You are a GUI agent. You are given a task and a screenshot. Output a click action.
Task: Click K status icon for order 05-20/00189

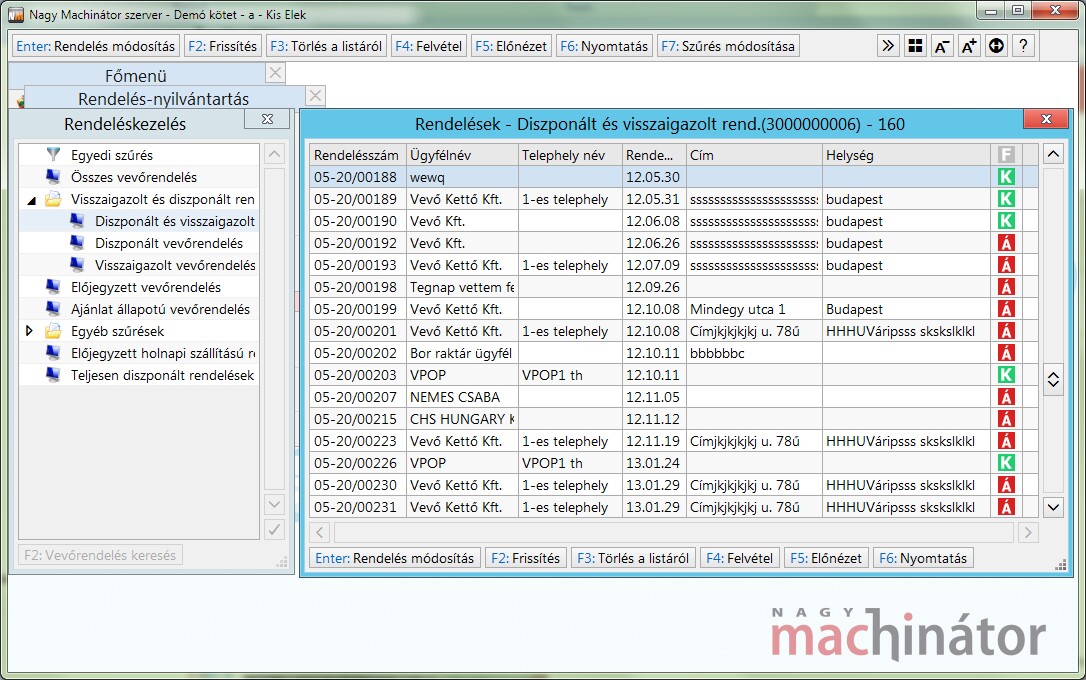(1006, 199)
